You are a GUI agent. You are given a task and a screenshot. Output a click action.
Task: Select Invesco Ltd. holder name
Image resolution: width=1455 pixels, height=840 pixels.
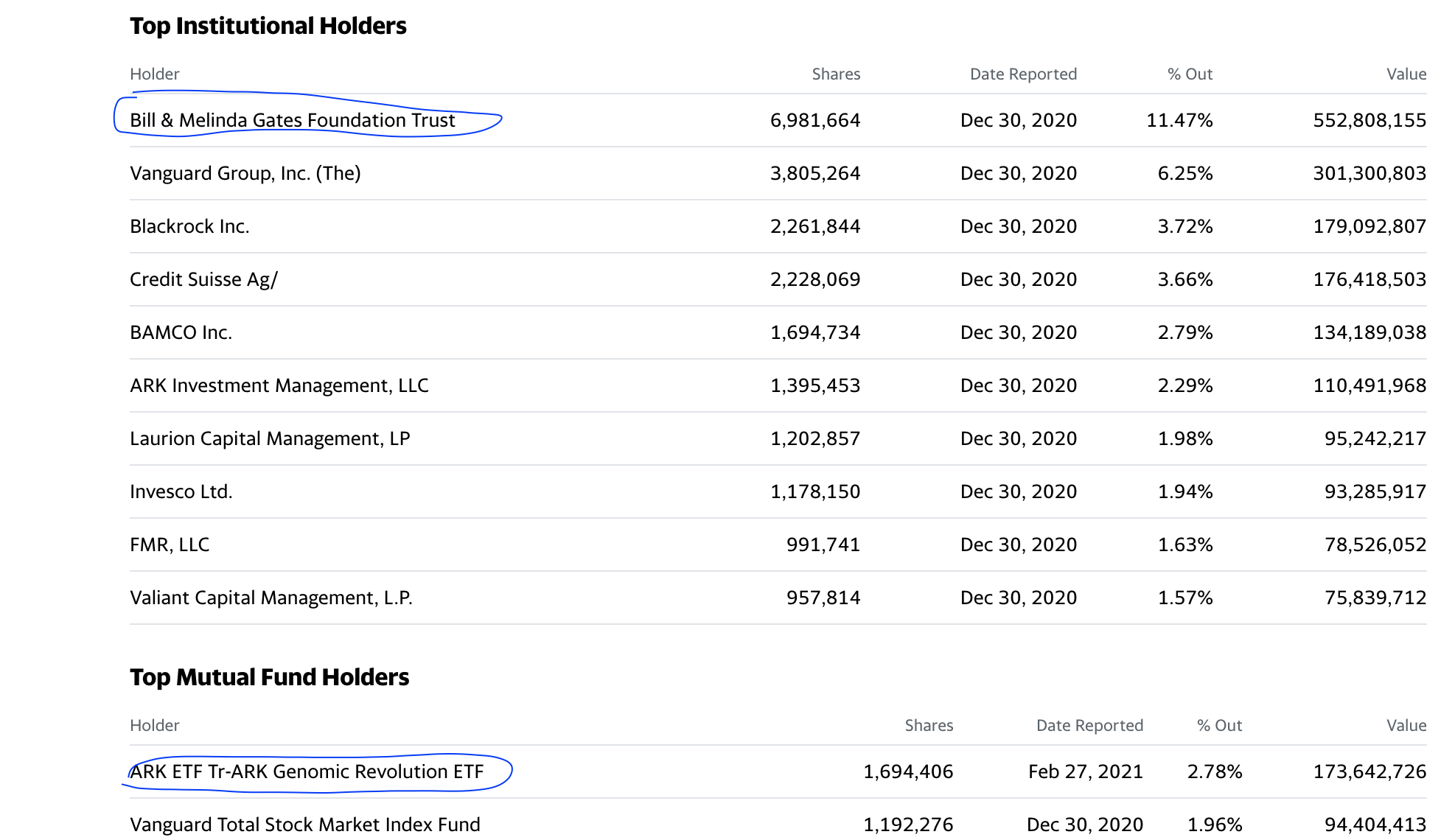(181, 491)
